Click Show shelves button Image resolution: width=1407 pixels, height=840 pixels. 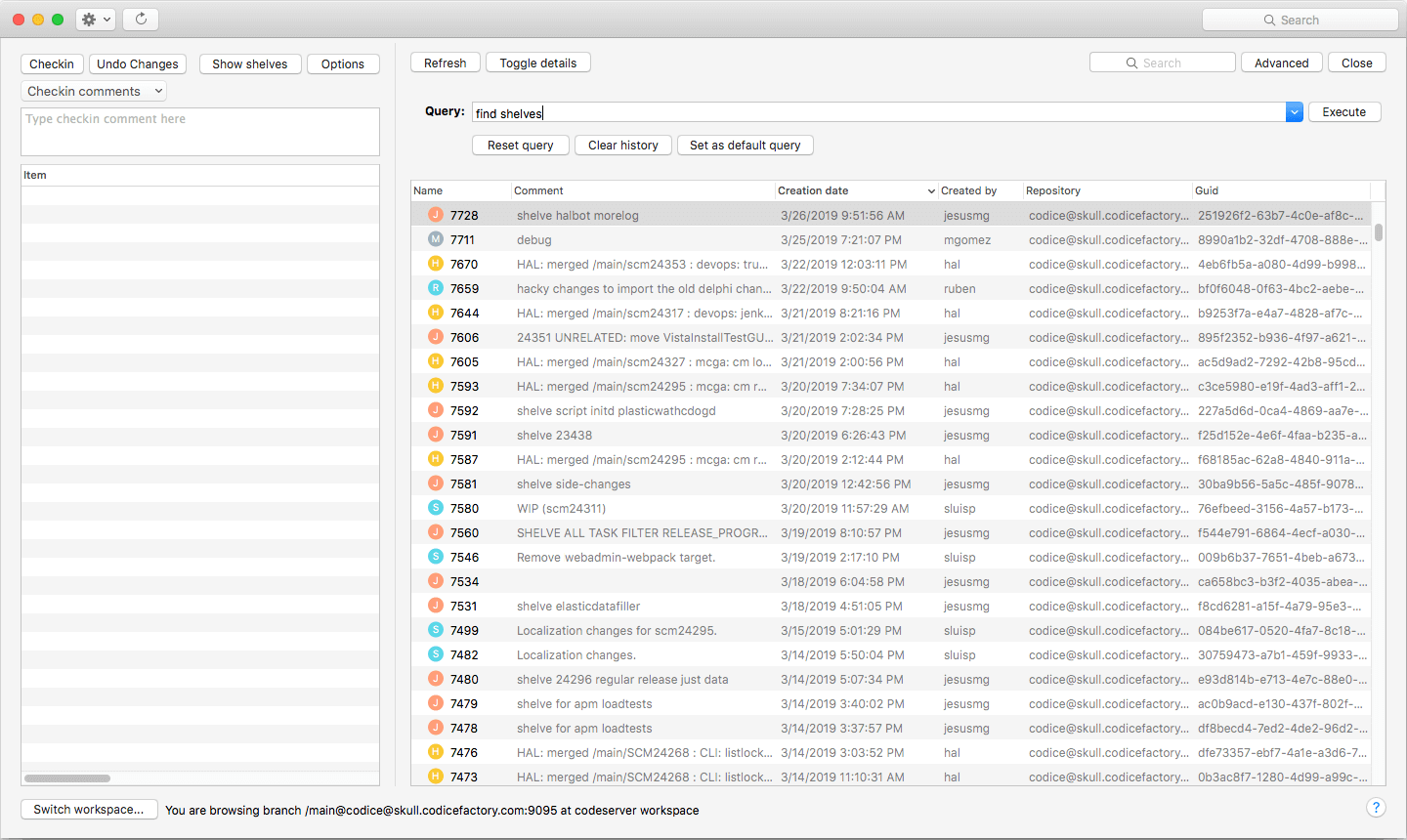click(250, 63)
